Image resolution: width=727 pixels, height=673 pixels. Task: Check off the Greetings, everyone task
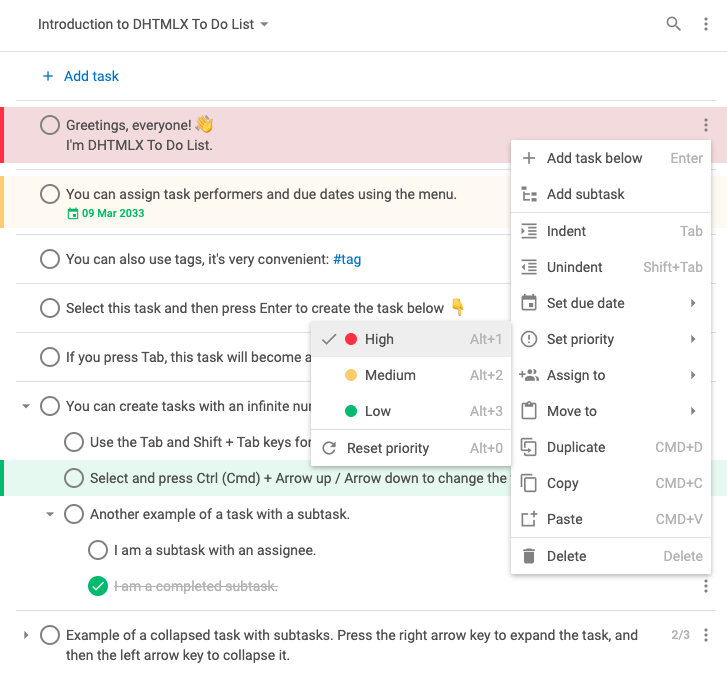click(x=50, y=125)
